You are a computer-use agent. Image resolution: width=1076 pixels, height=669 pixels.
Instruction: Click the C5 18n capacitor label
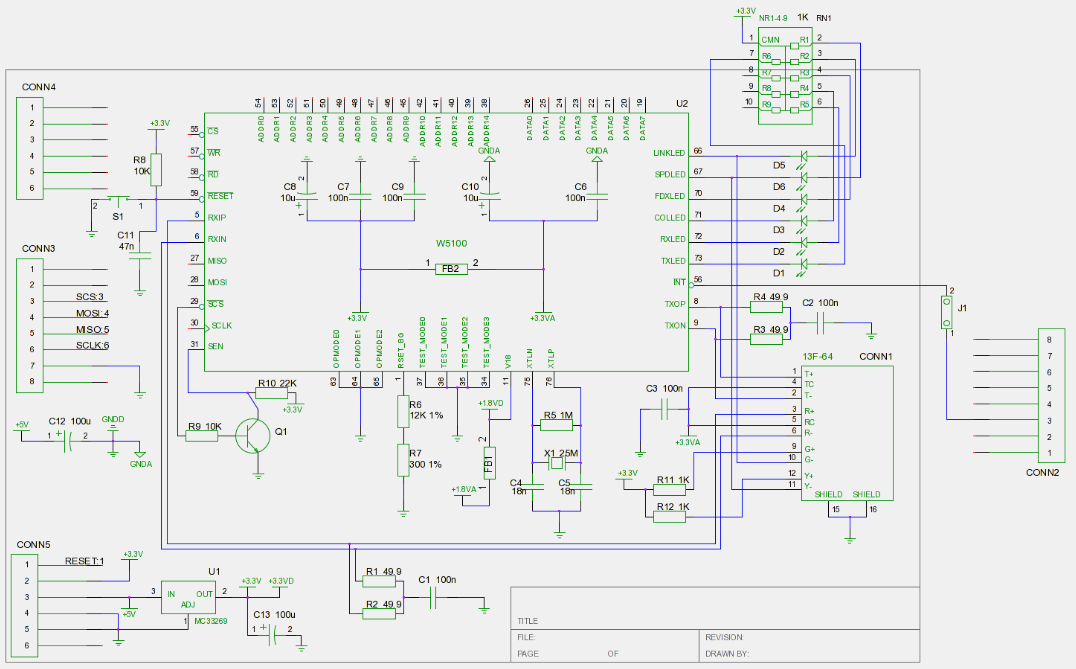(566, 487)
